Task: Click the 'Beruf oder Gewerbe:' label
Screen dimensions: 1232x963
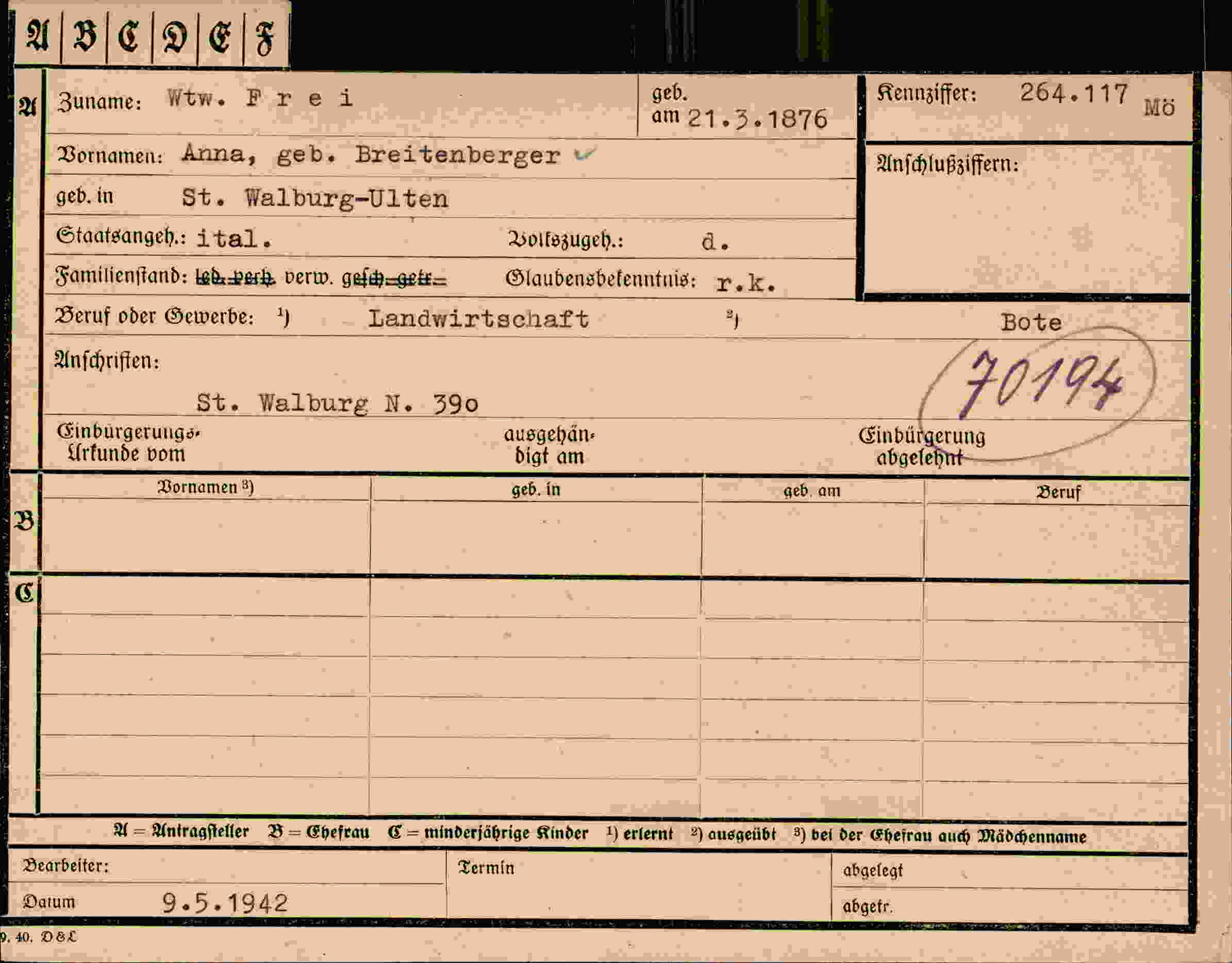Action: click(x=154, y=317)
